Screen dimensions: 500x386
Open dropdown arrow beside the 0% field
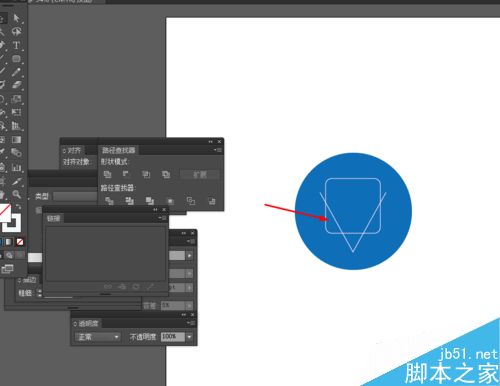point(189,305)
